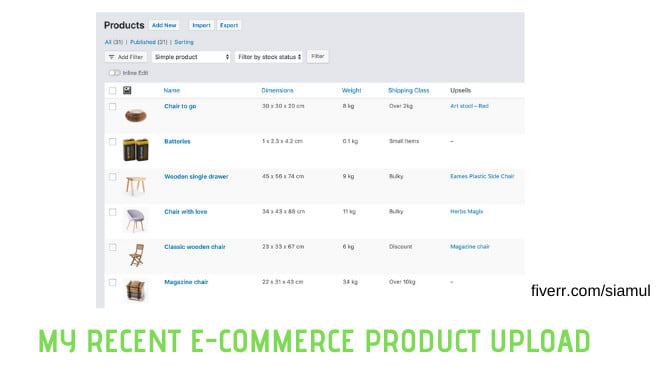Image resolution: width=660 pixels, height=370 pixels.
Task: Click the Batteries thumbnail image
Action: point(136,149)
